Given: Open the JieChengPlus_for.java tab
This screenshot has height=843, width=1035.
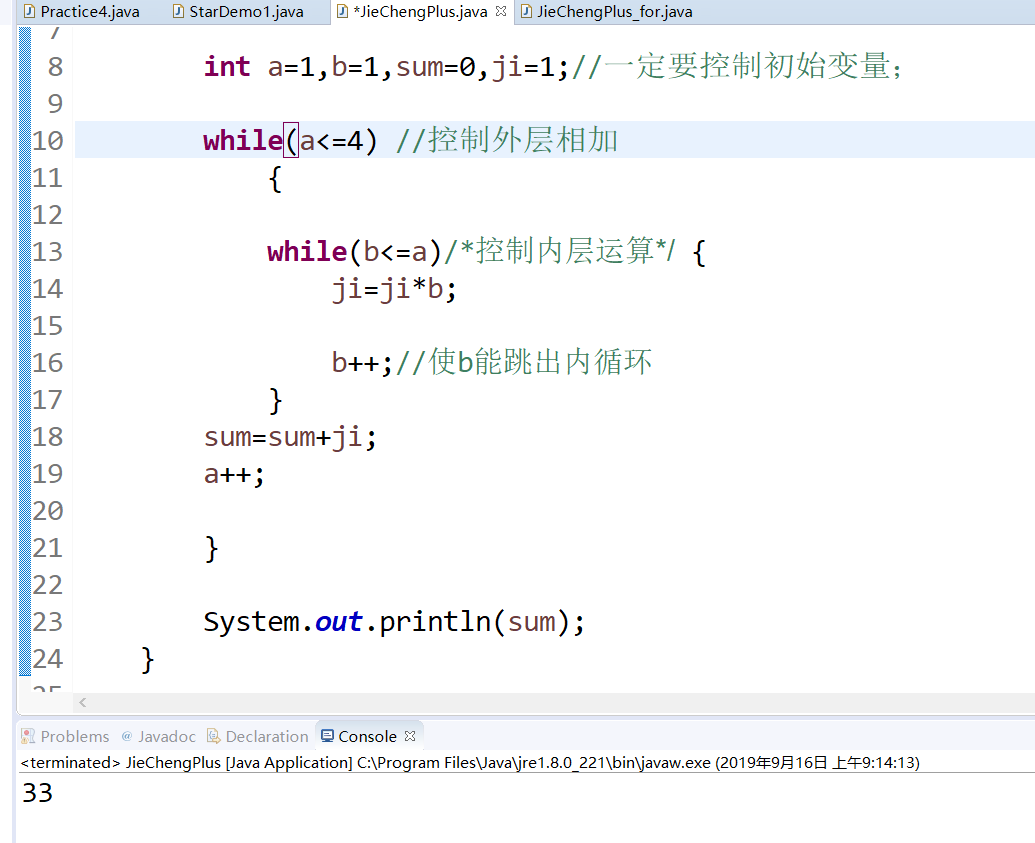Looking at the screenshot, I should 605,13.
